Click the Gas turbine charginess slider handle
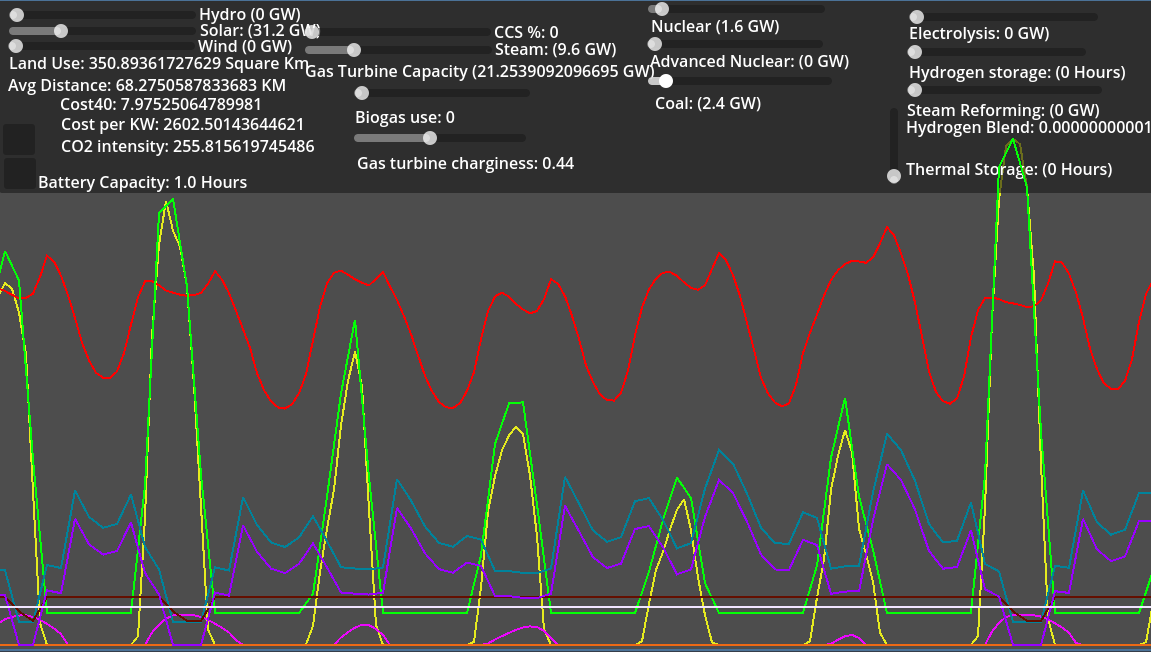This screenshot has height=652, width=1151. click(x=430, y=138)
